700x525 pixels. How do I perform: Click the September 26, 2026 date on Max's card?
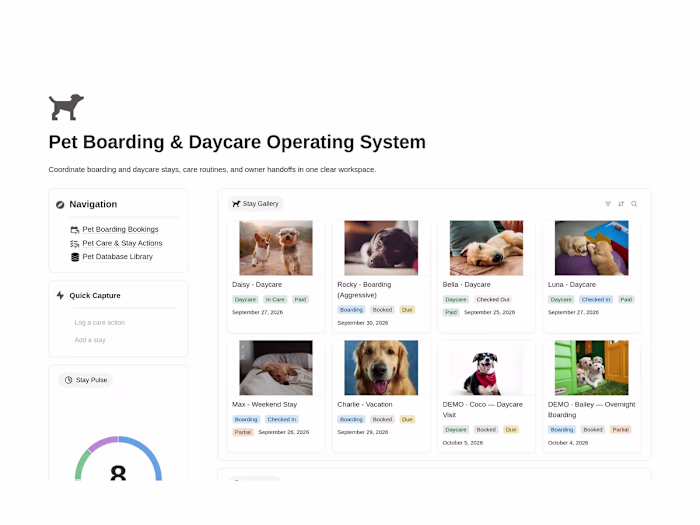[x=283, y=432]
